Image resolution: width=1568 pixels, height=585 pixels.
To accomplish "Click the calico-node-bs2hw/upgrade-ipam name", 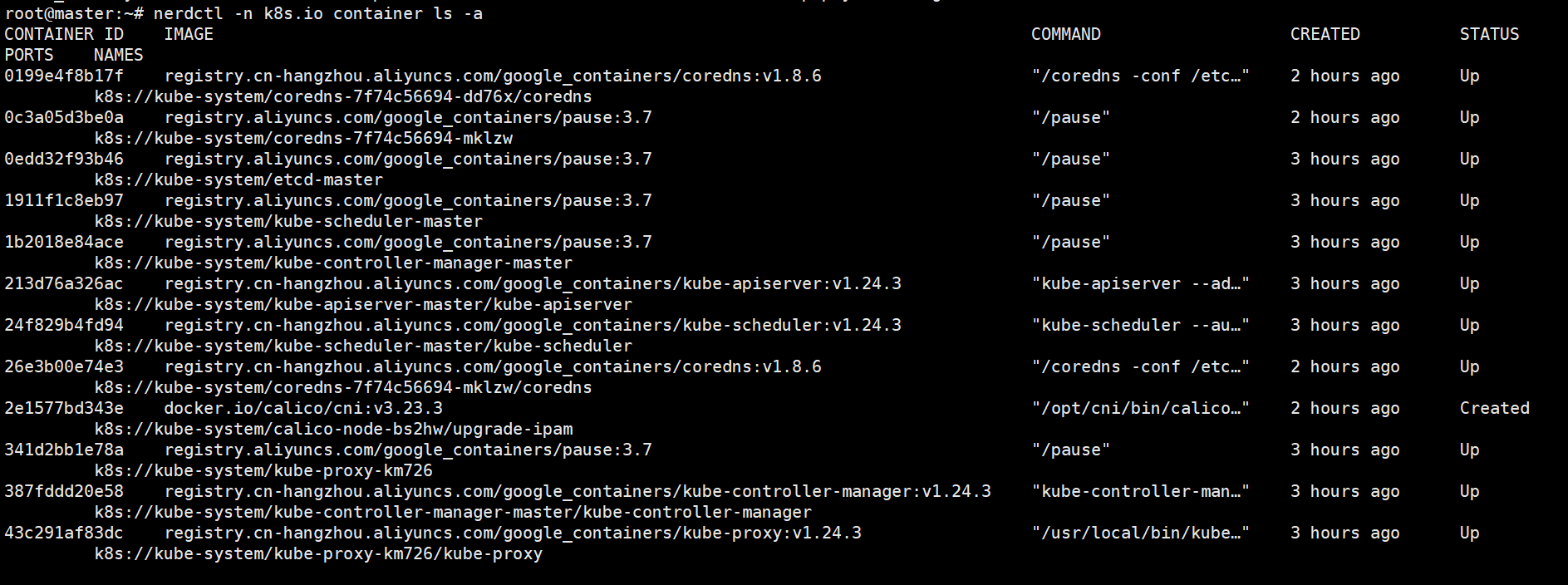I will [334, 429].
